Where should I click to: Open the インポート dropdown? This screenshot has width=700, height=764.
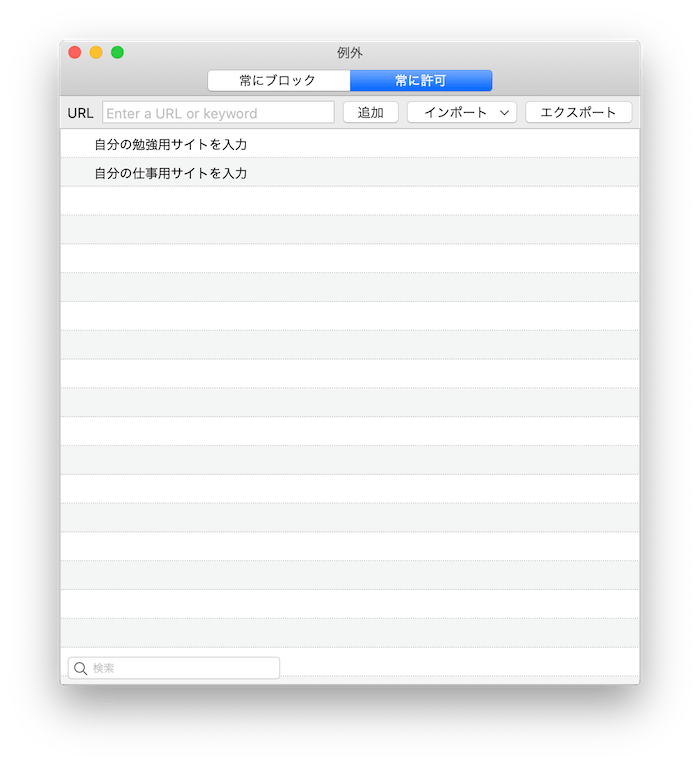click(x=462, y=113)
